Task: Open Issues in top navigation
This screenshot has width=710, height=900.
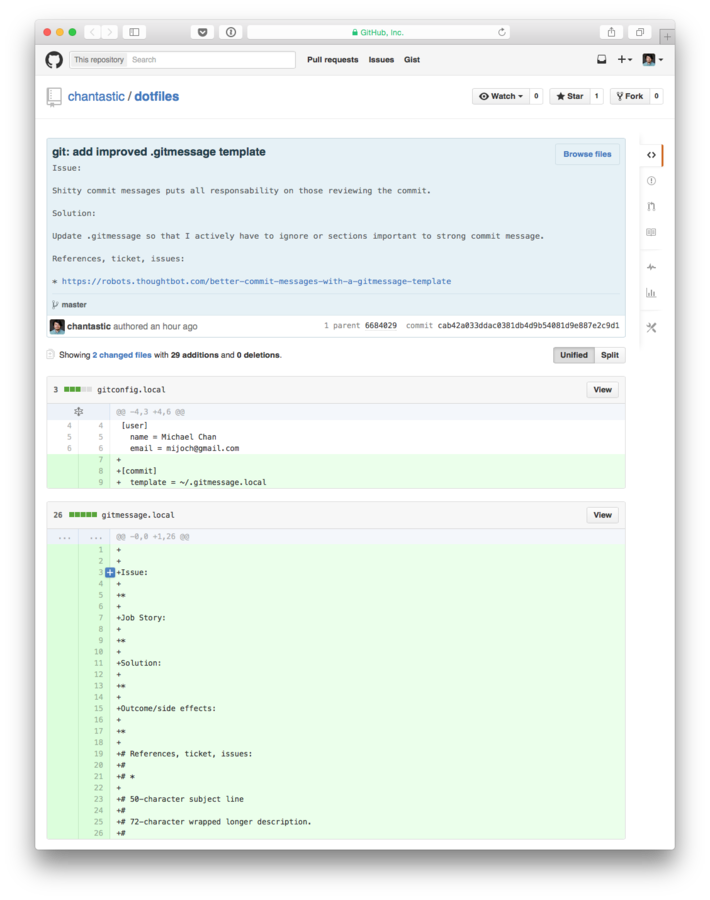Action: [381, 60]
